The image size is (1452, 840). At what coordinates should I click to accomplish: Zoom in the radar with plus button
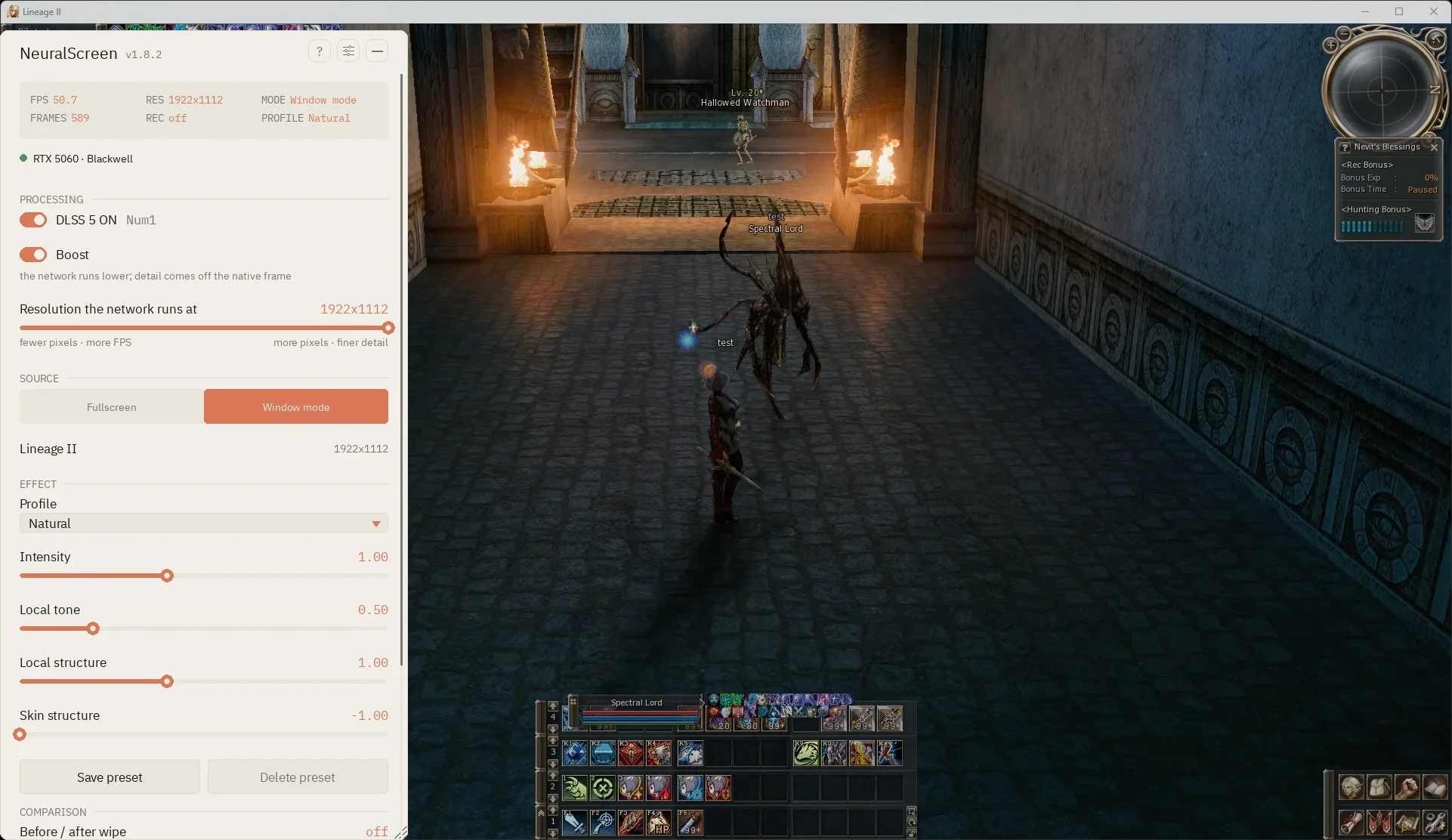point(1331,45)
